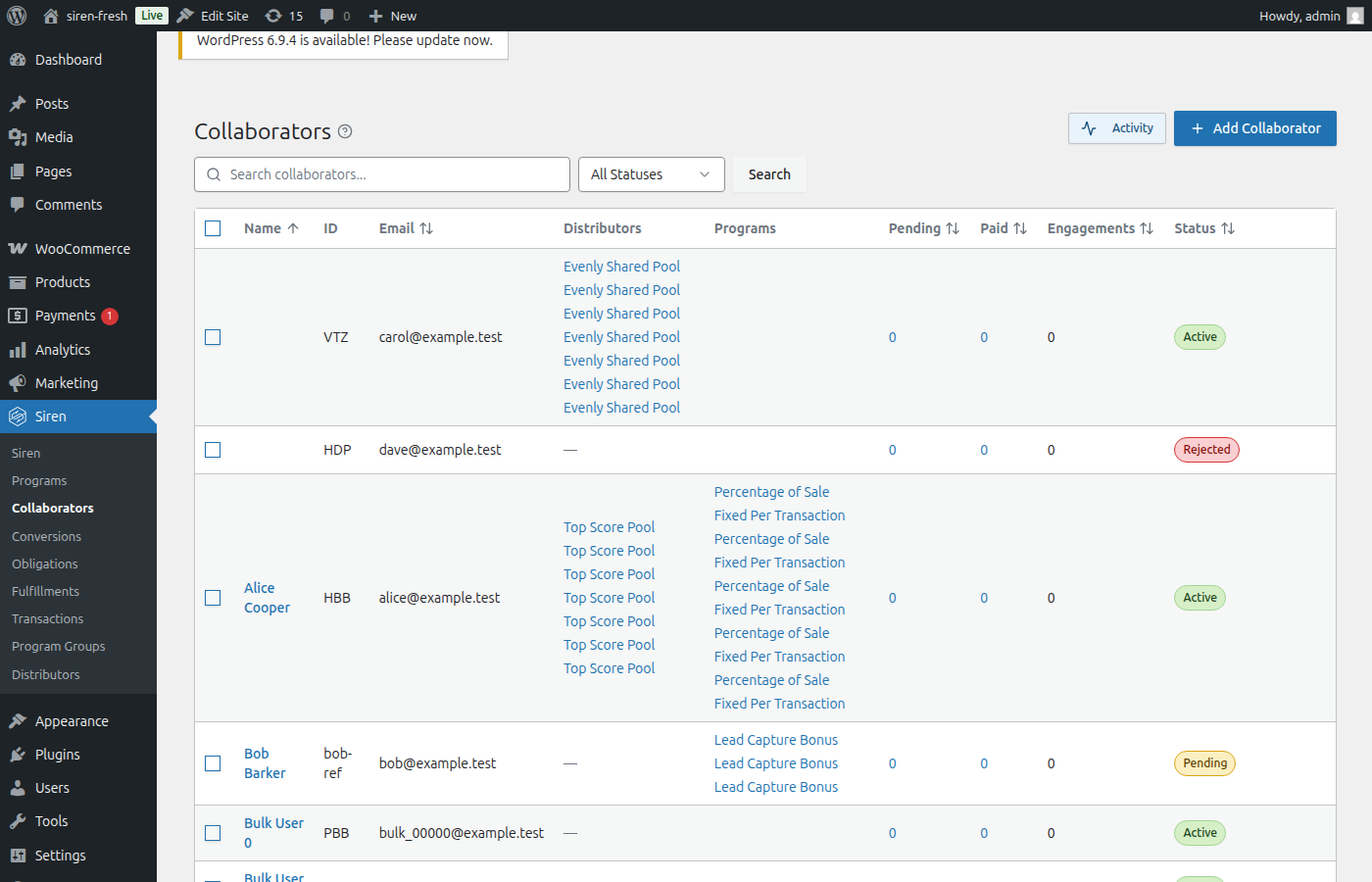Click the Dashboard gauge icon
The width and height of the screenshot is (1372, 882).
point(18,60)
